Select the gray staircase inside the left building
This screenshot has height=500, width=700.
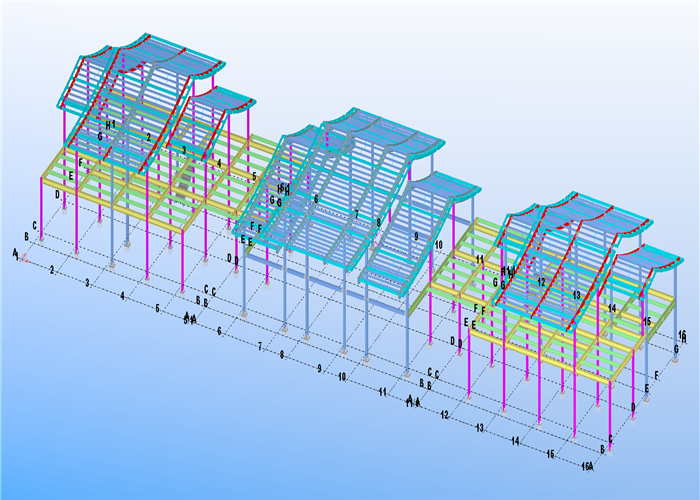tap(185, 185)
